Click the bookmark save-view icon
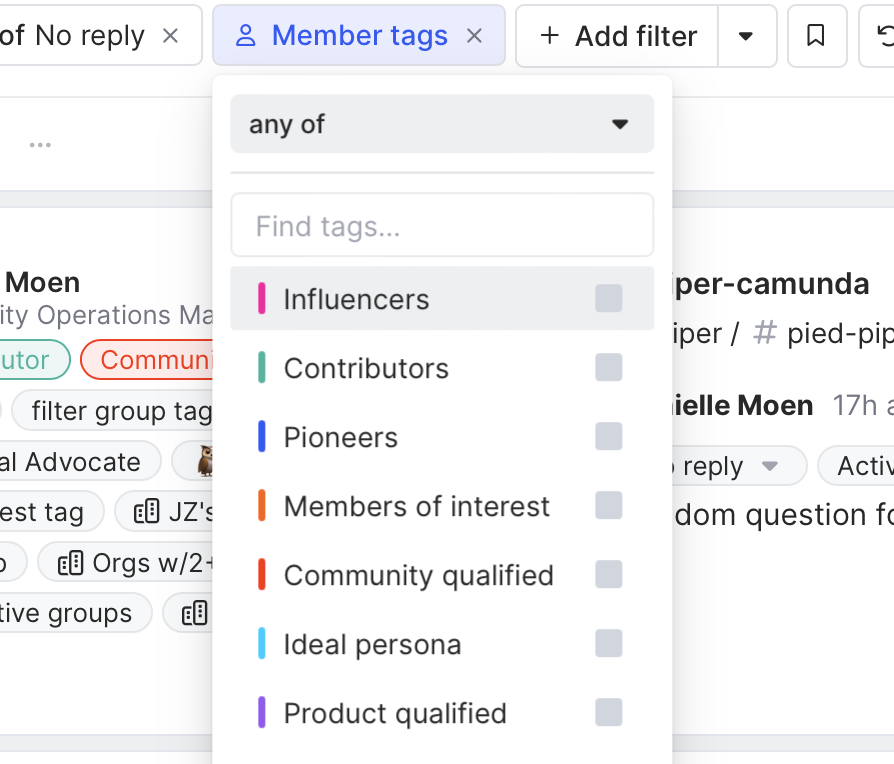 (816, 36)
